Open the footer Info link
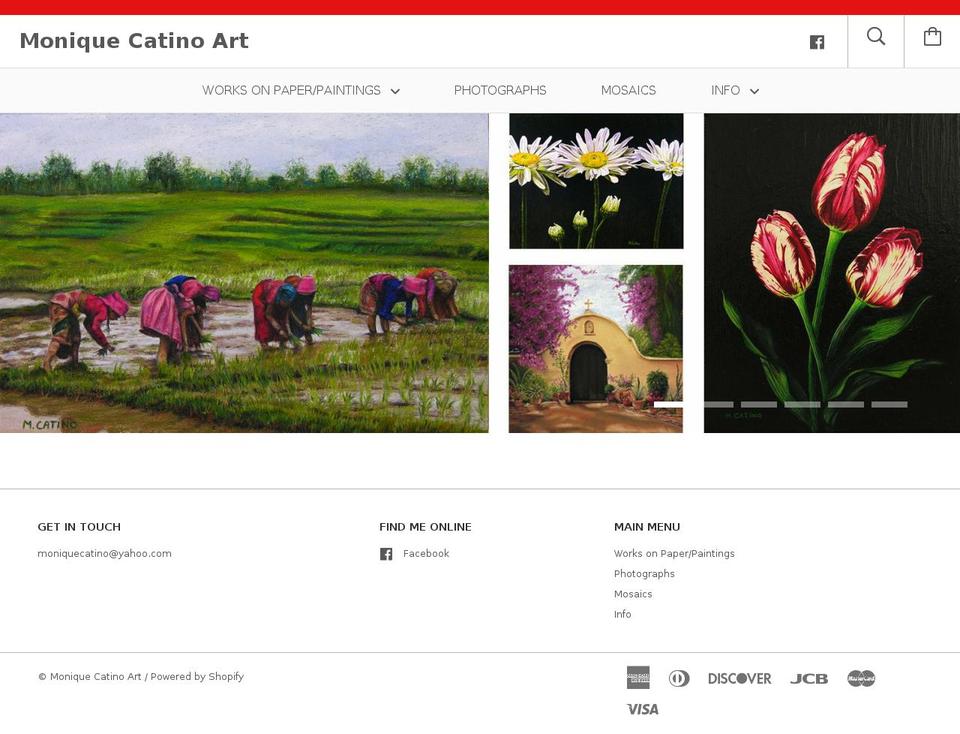The image size is (960, 734). pyautogui.click(x=623, y=614)
